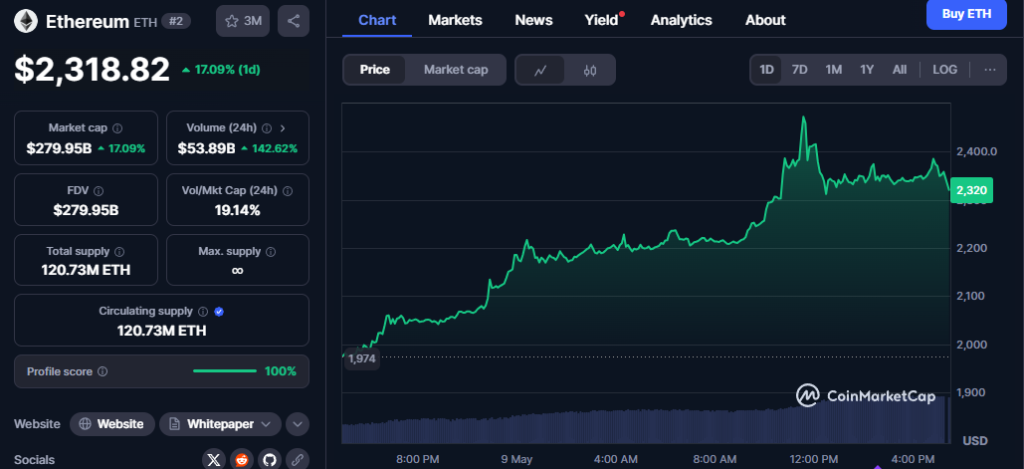1024x469 pixels.
Task: Open the chart more options ellipsis
Action: point(990,69)
